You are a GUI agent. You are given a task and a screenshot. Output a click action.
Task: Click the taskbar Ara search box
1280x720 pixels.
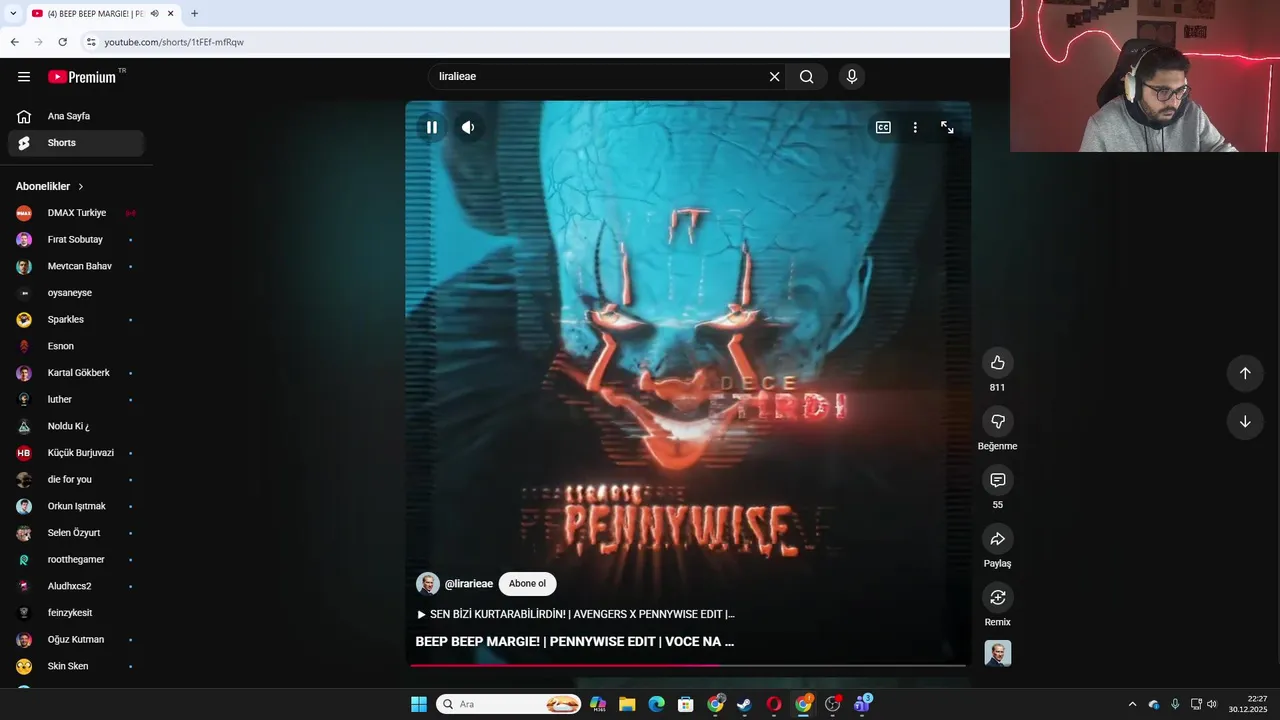coord(510,704)
